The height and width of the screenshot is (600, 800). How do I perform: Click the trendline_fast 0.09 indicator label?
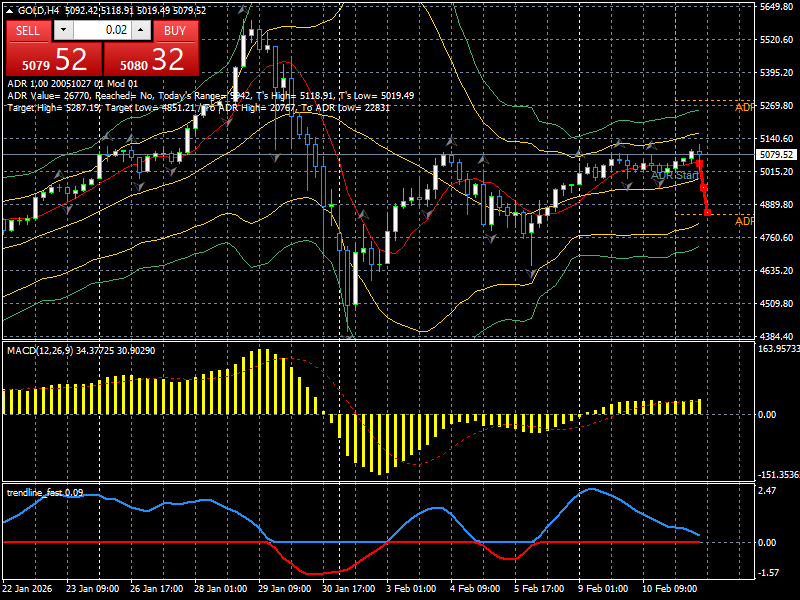pos(45,493)
